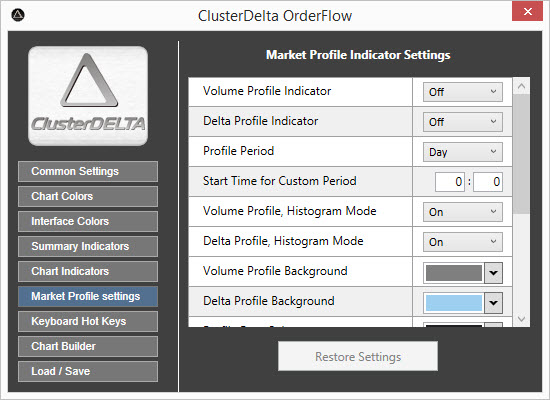550x400 pixels.
Task: Click the ClusterDelta title bar triangle icon
Action: point(18,15)
